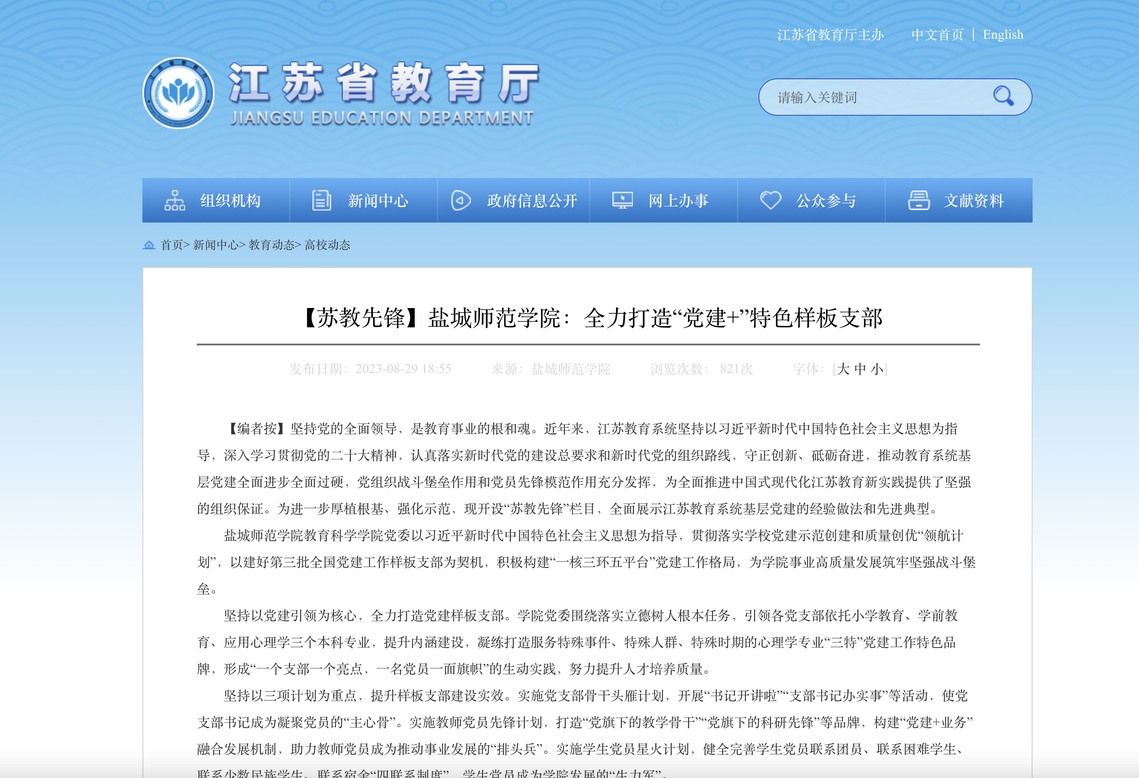This screenshot has height=778, width=1139.
Task: Open 高校动态 breadcrumb link
Action: tap(327, 245)
